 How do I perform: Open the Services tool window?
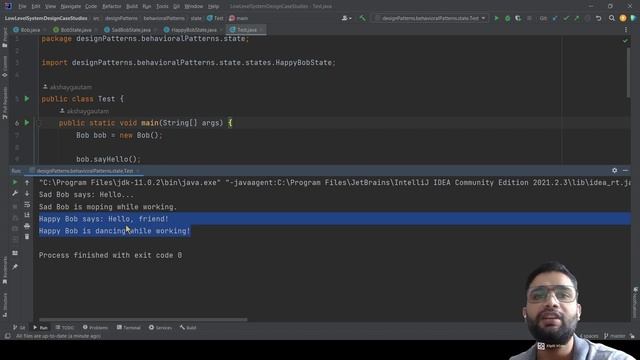[160, 327]
